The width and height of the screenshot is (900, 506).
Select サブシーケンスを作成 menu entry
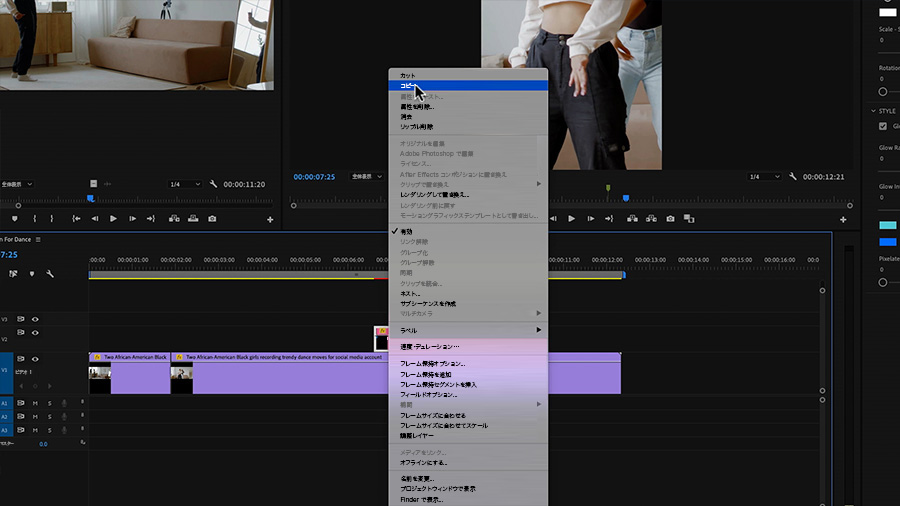[468, 303]
